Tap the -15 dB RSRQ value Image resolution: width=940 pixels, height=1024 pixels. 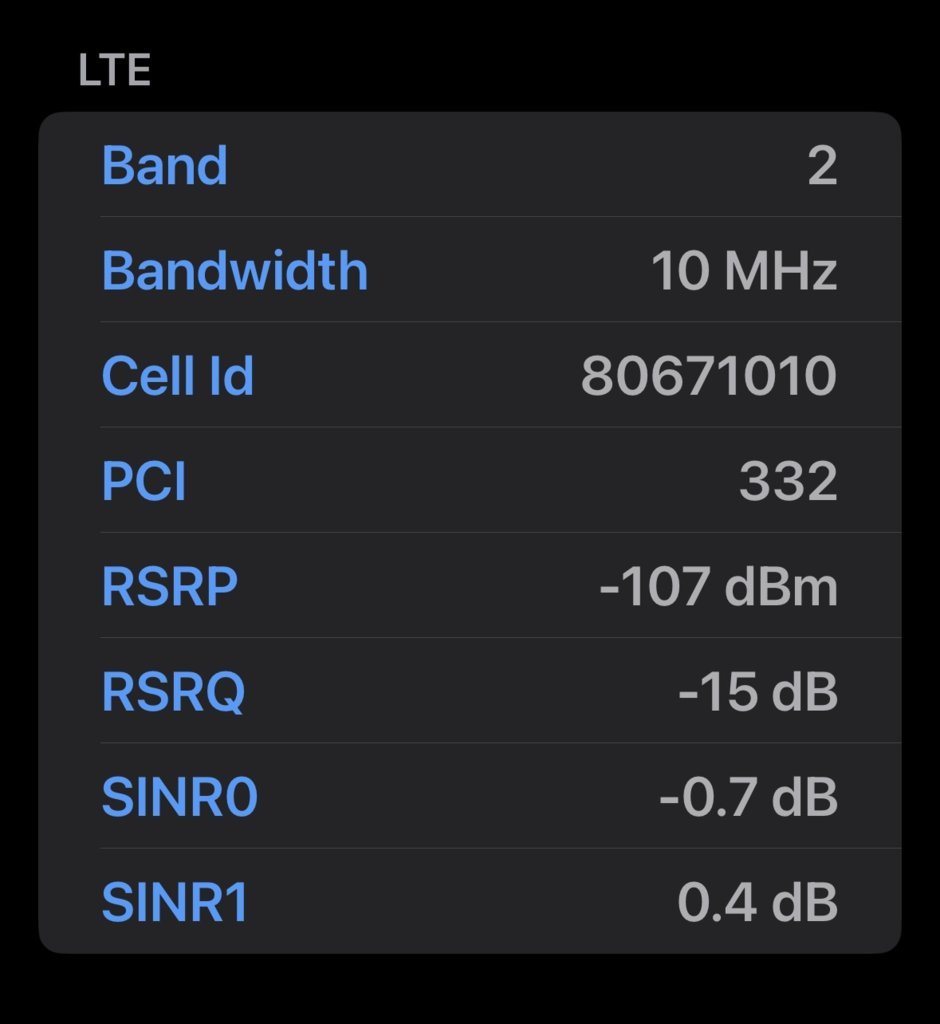[x=758, y=691]
